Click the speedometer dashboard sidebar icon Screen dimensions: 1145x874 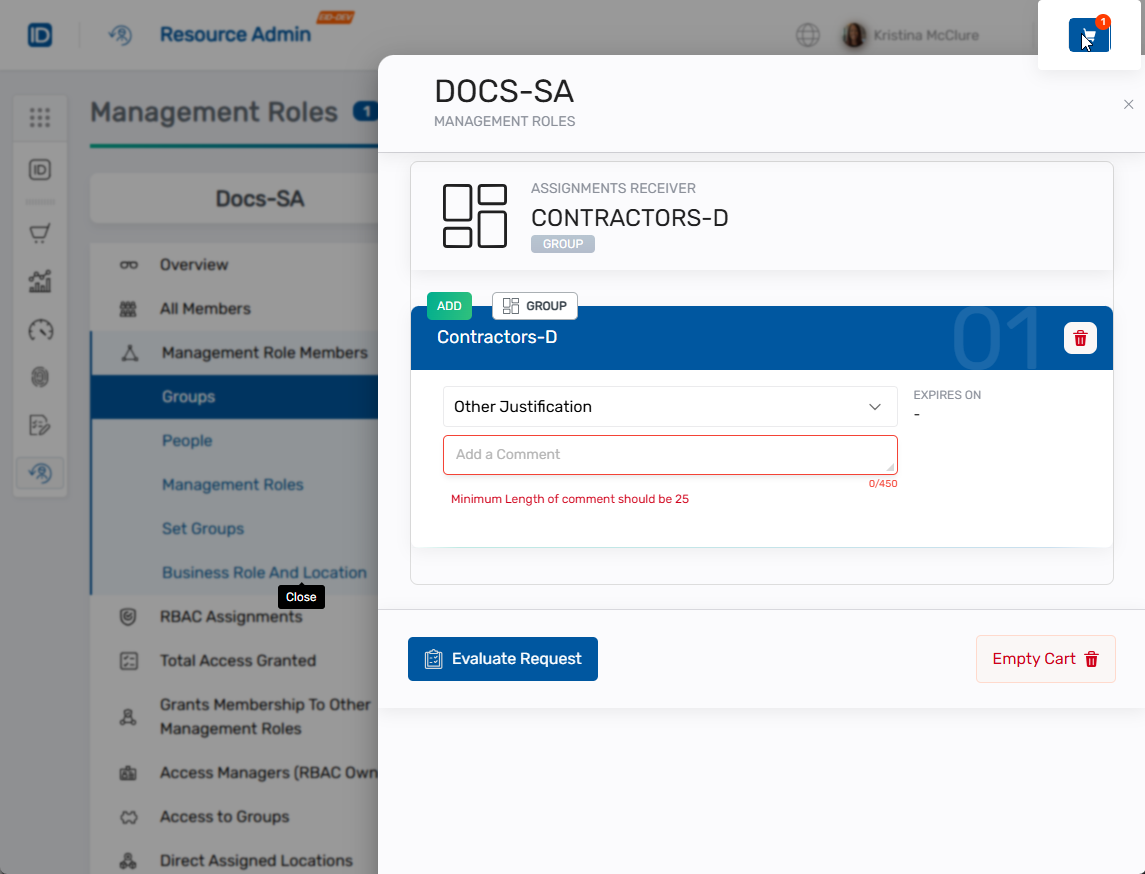(40, 330)
